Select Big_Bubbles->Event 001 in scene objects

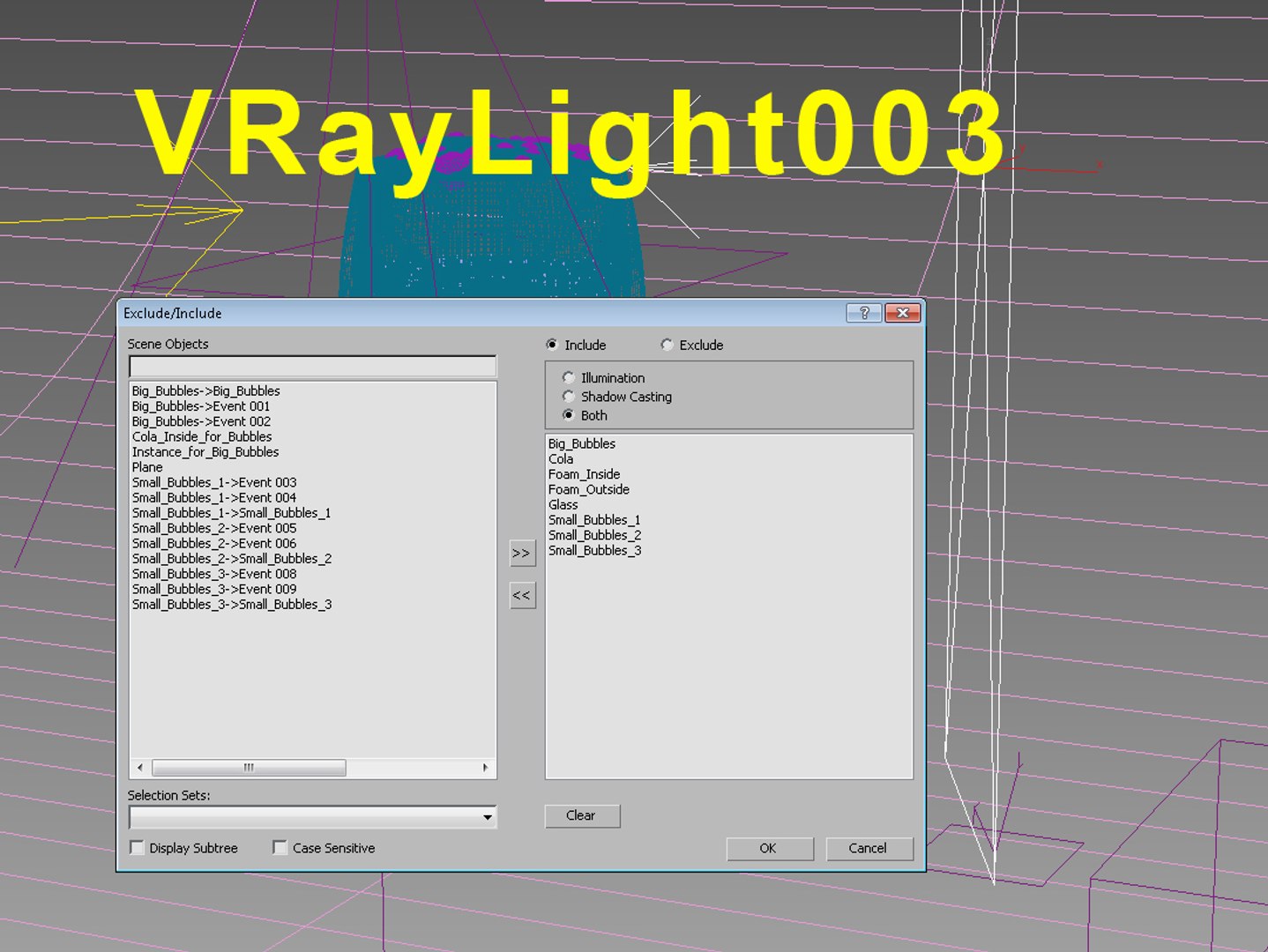coord(201,406)
